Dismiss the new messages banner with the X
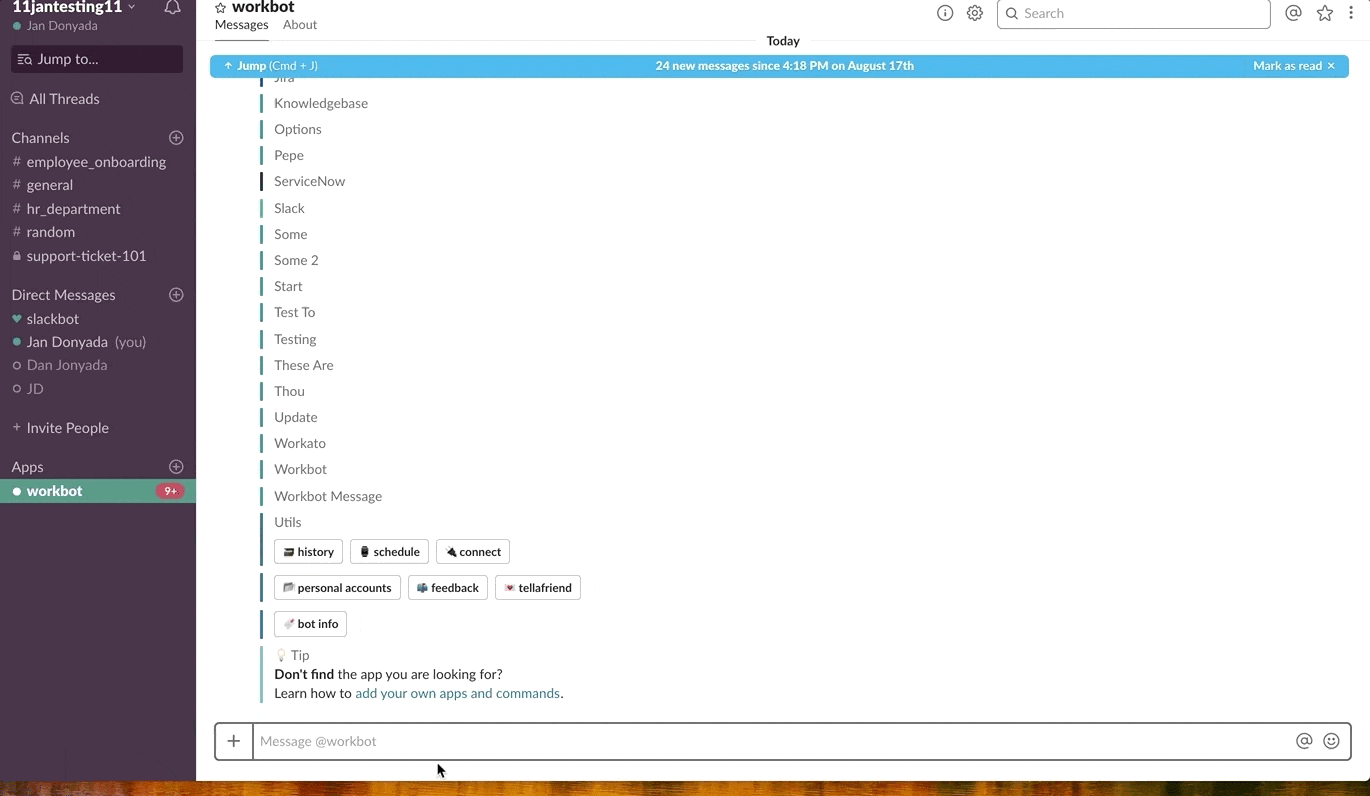Viewport: 1370px width, 796px height. pos(1330,65)
